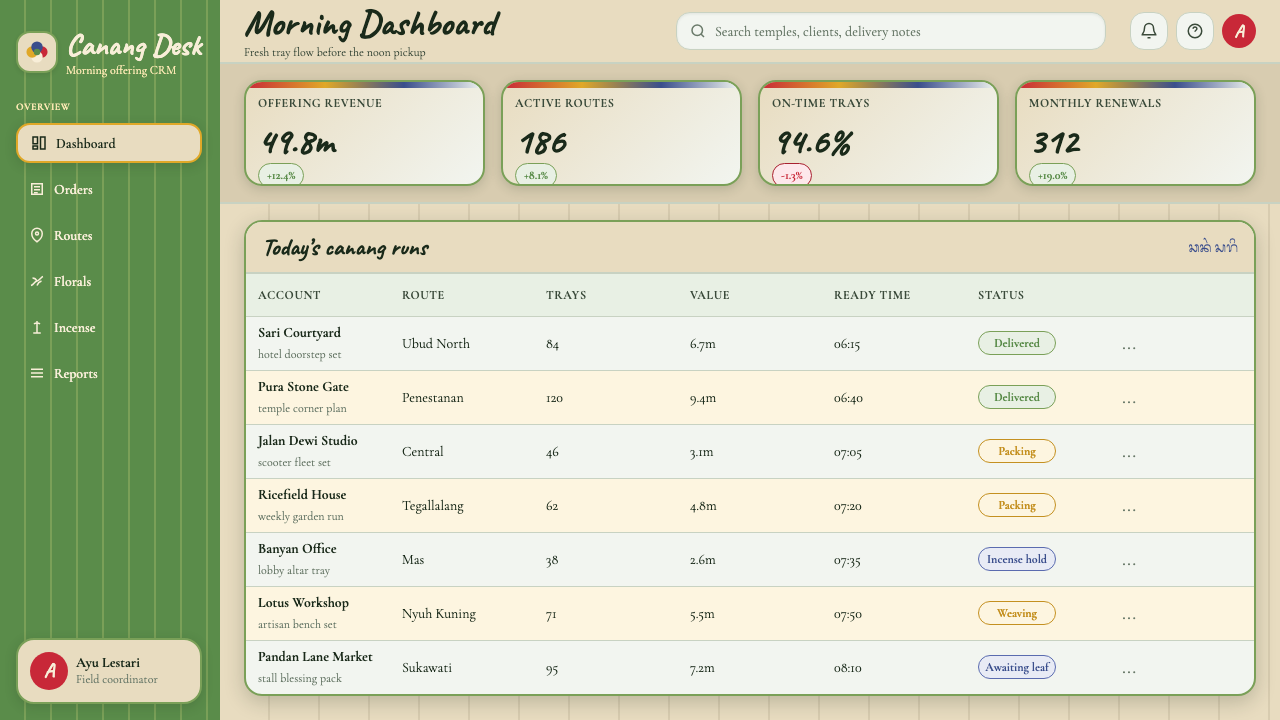Select Lotus Workshop account name
Screen dimensions: 1280x720
pos(303,603)
